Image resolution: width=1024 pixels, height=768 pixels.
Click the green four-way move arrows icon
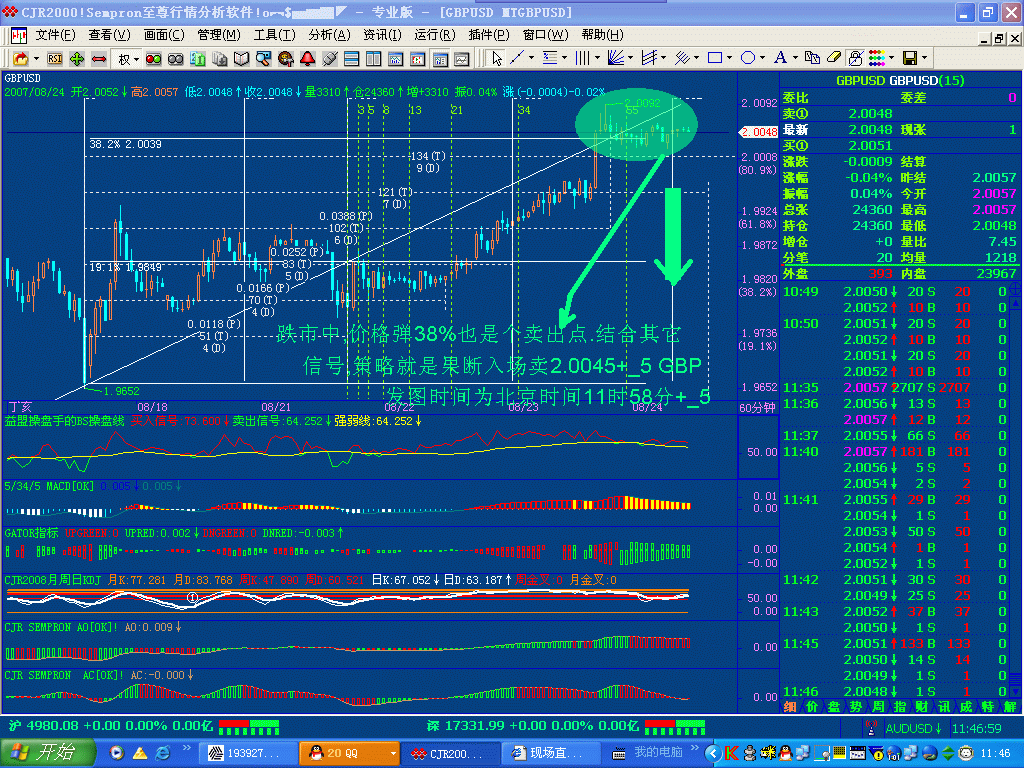click(x=77, y=59)
